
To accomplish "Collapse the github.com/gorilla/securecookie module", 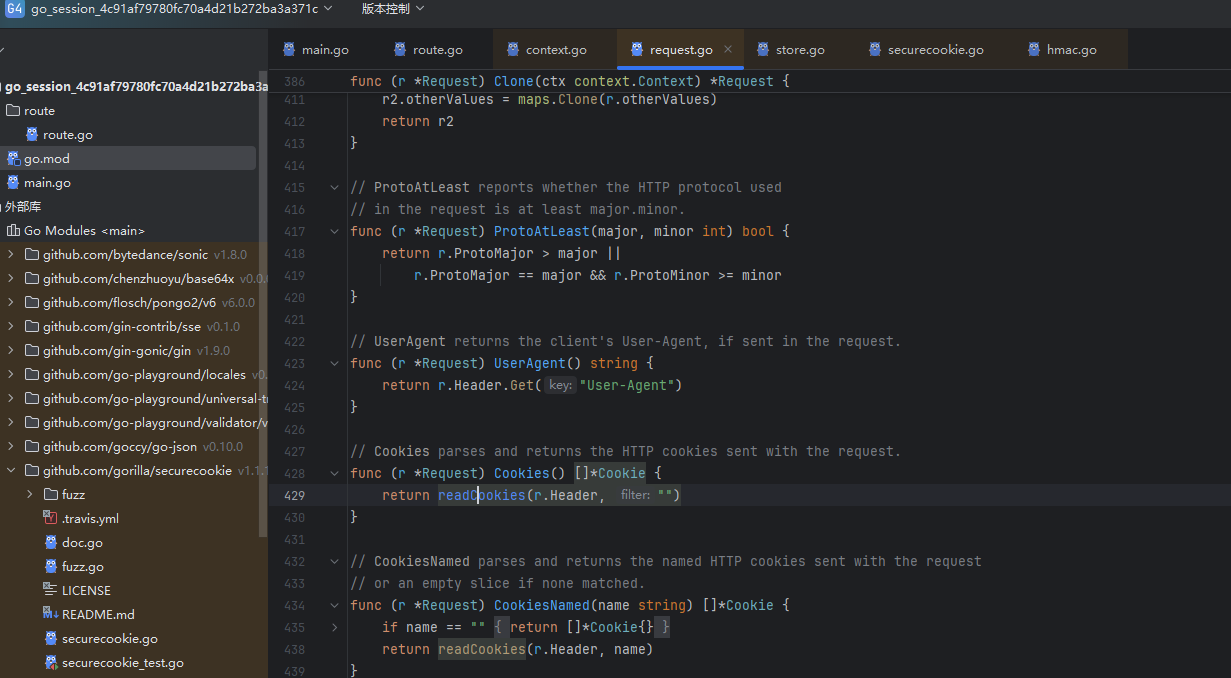I will pos(11,471).
